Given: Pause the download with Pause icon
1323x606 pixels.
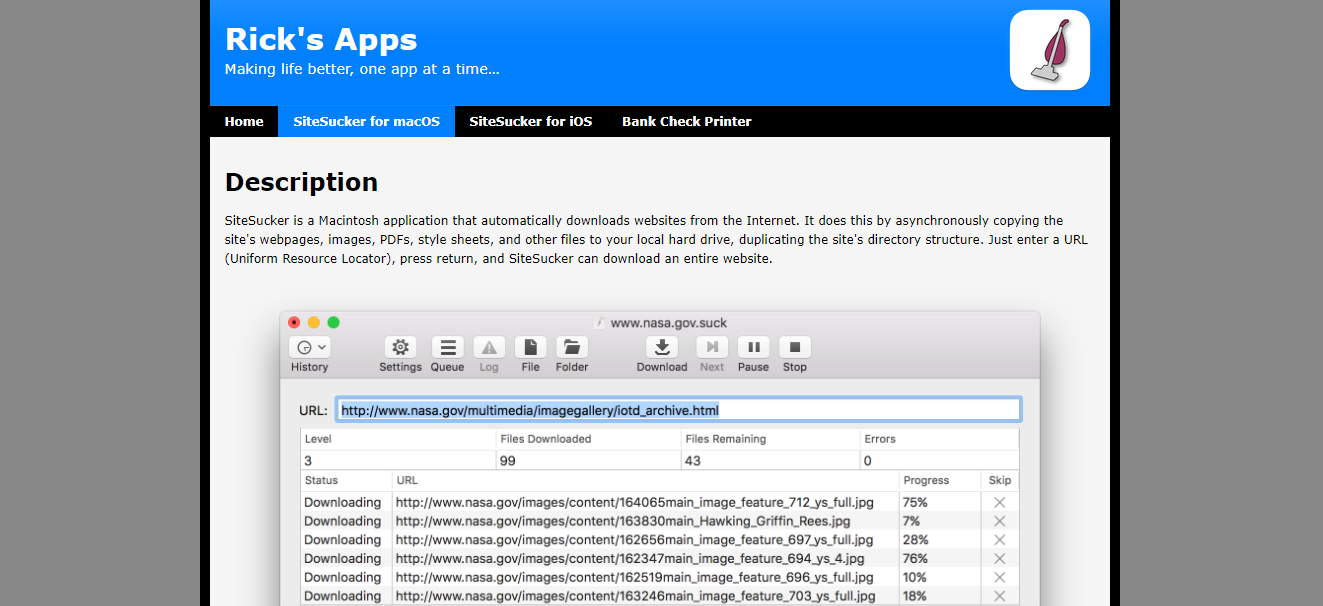Looking at the screenshot, I should (x=754, y=347).
